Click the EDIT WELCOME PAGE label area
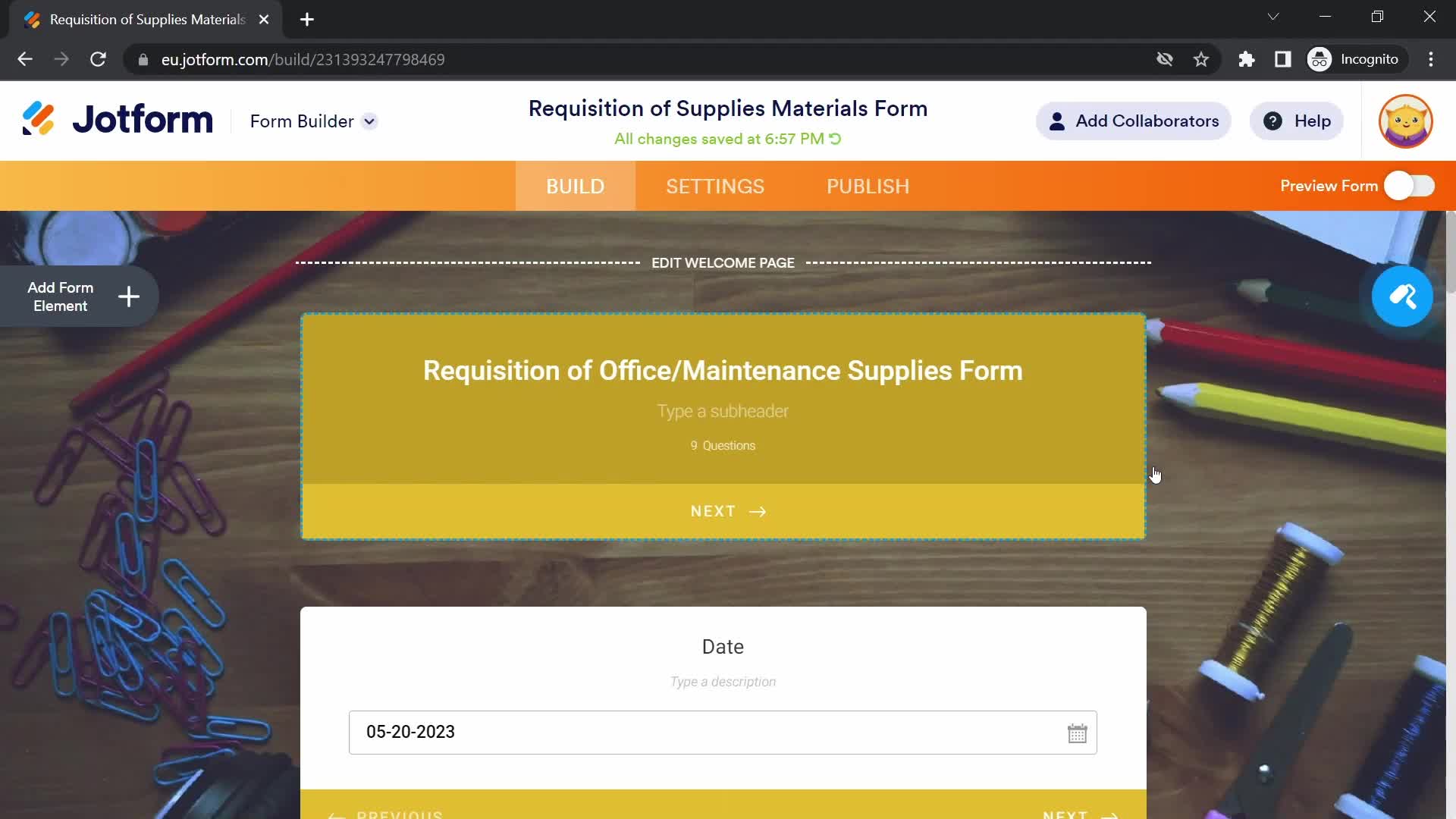Image resolution: width=1456 pixels, height=819 pixels. tap(723, 262)
